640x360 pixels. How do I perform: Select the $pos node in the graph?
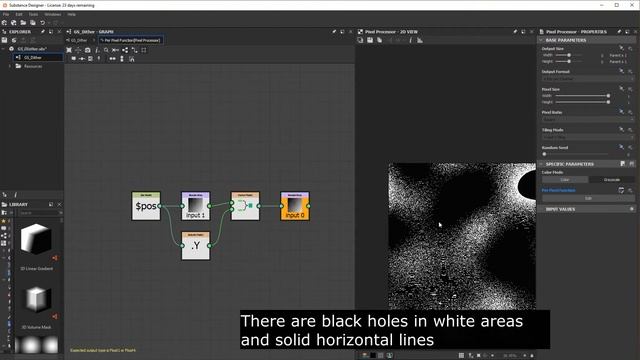pyautogui.click(x=146, y=206)
